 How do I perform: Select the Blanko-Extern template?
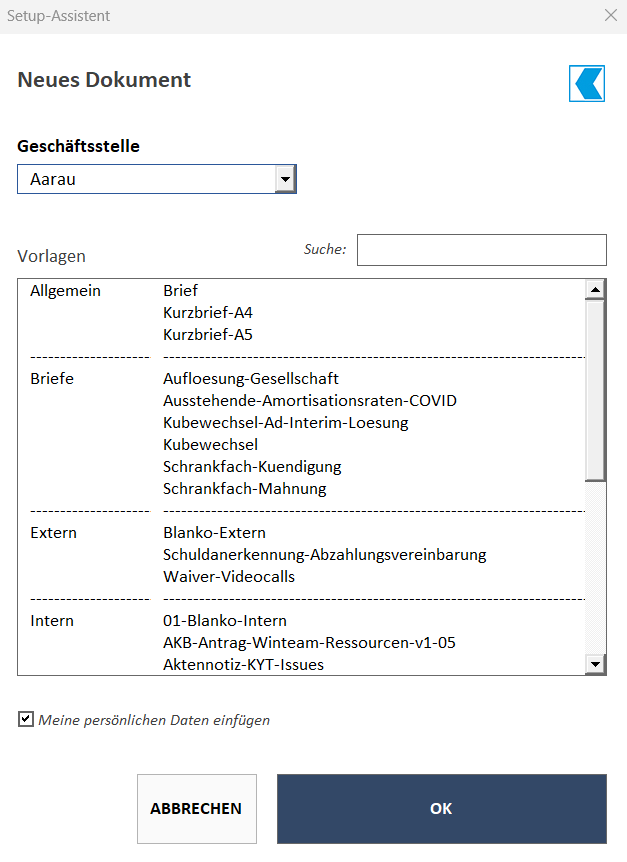[x=214, y=532]
